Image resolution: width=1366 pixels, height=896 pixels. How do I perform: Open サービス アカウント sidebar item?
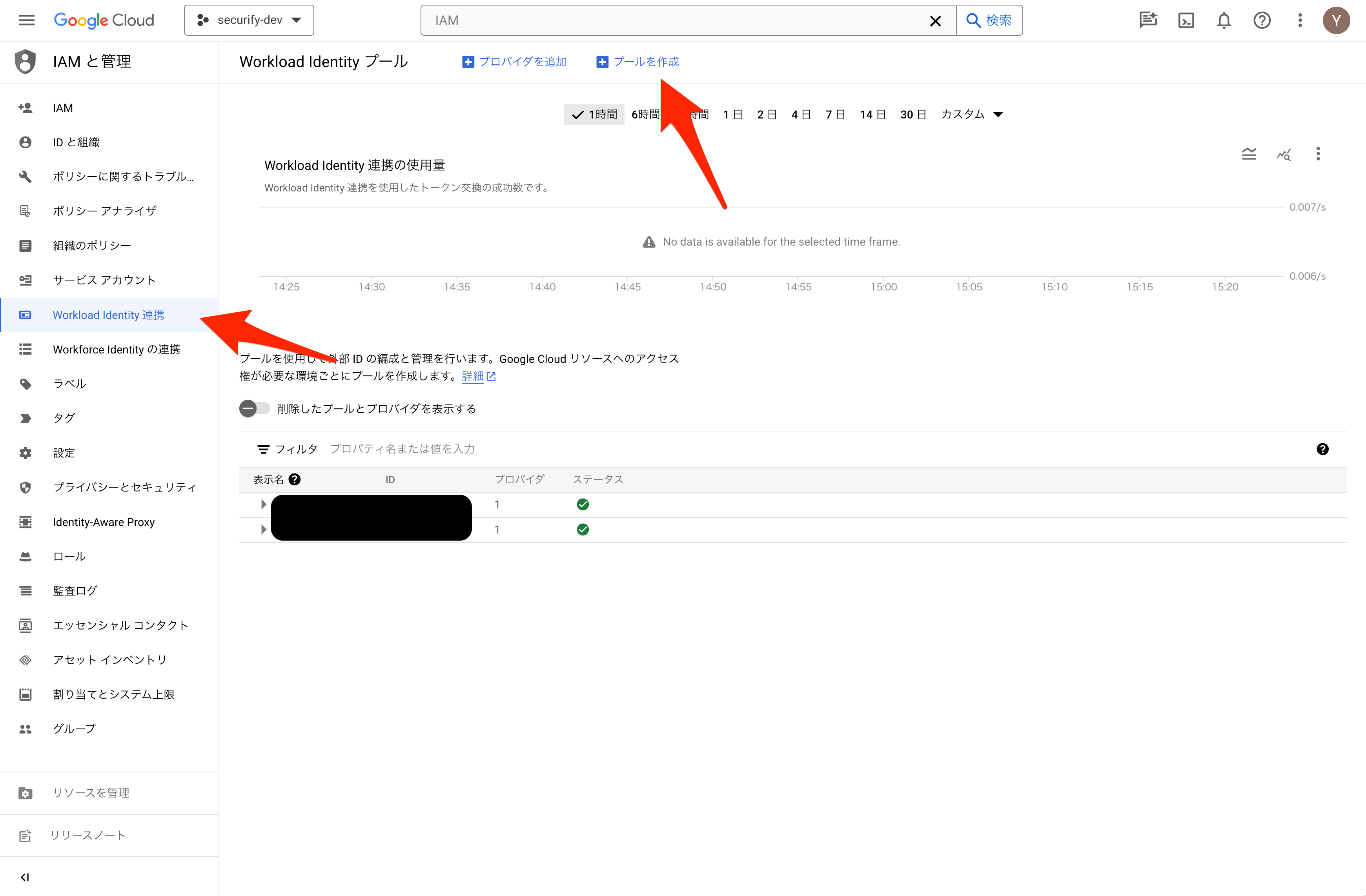(109, 280)
